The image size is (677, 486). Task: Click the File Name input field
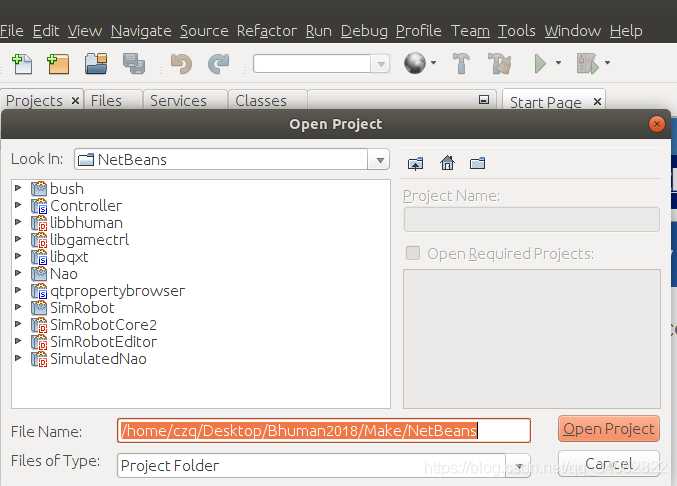tap(324, 431)
